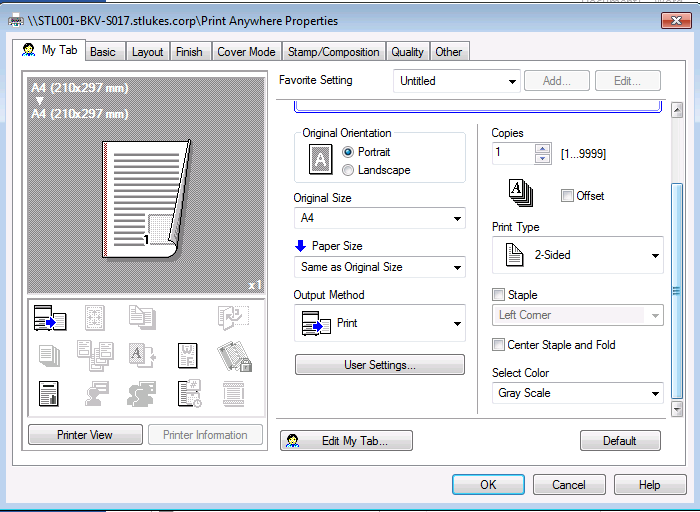The height and width of the screenshot is (512, 700).
Task: Click the print output method icon in status grid
Action: 49,318
